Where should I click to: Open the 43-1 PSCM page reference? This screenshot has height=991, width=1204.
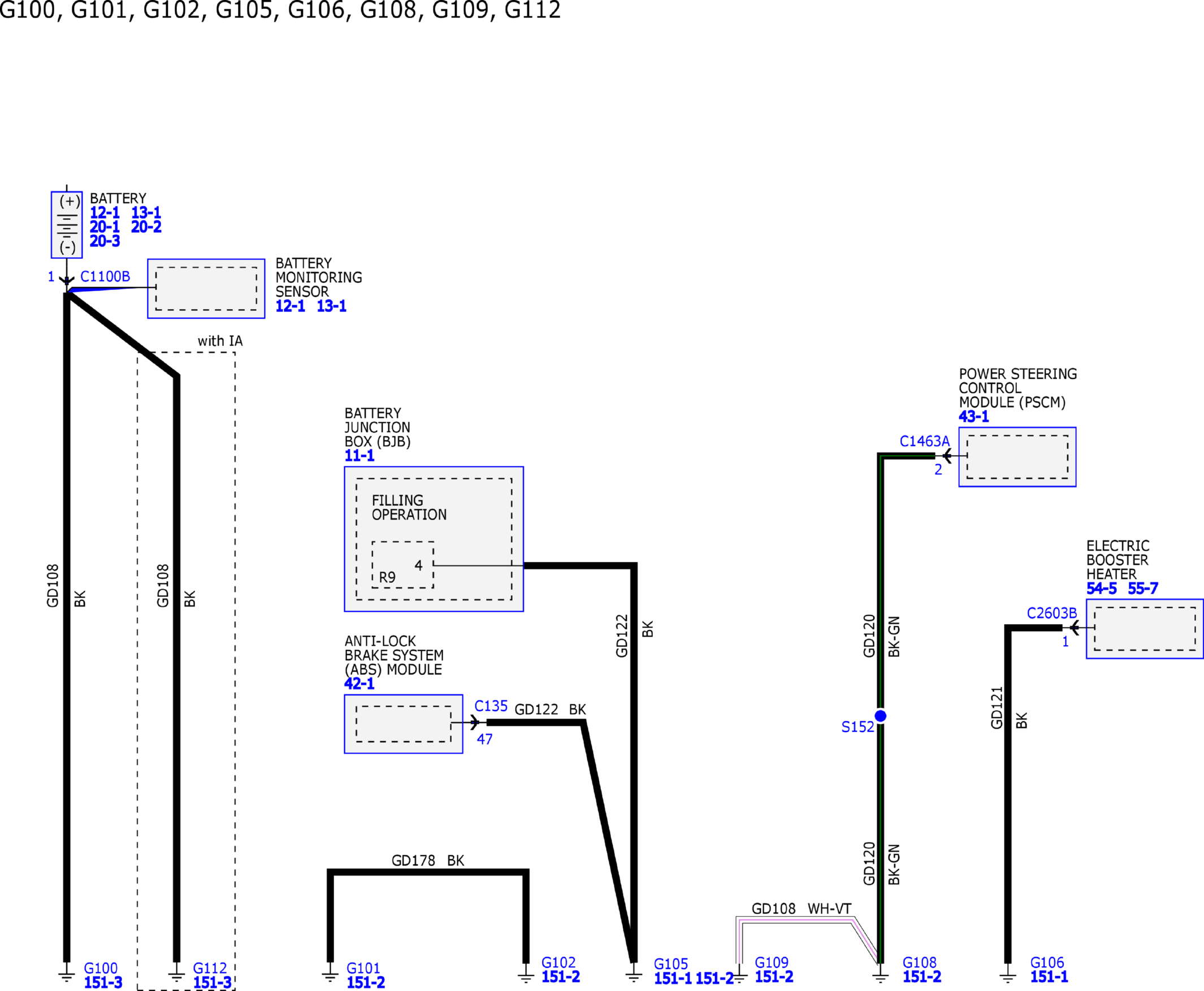click(973, 417)
